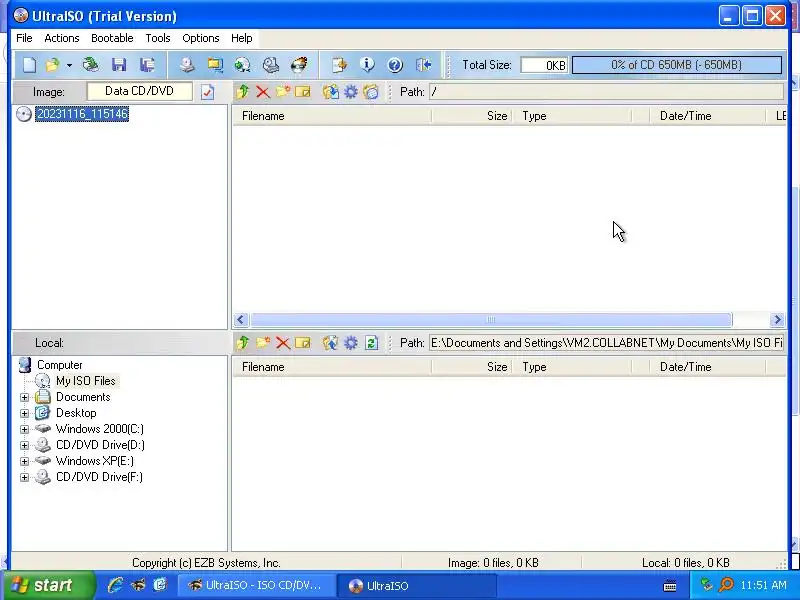Sort image file list by Size column

472,116
